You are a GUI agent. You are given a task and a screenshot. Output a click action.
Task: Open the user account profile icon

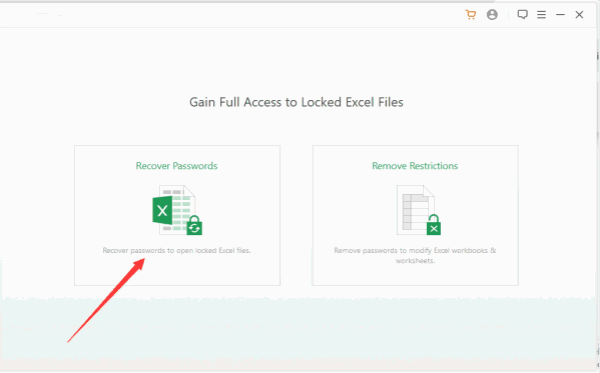point(492,15)
